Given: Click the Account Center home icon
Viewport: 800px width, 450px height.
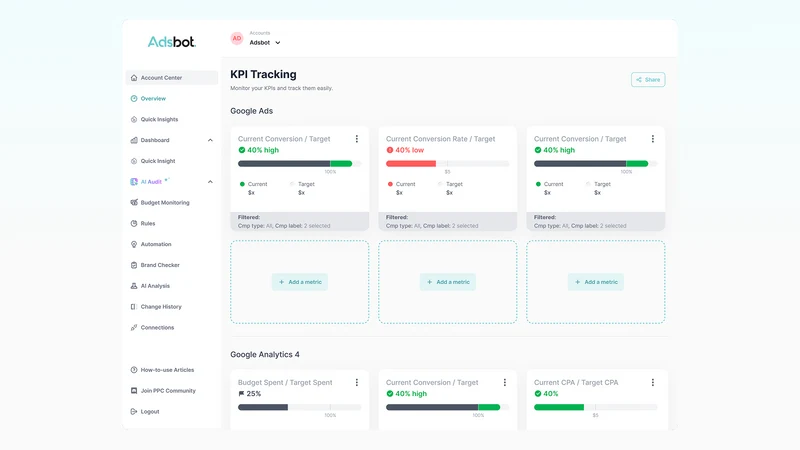Looking at the screenshot, I should (x=134, y=78).
